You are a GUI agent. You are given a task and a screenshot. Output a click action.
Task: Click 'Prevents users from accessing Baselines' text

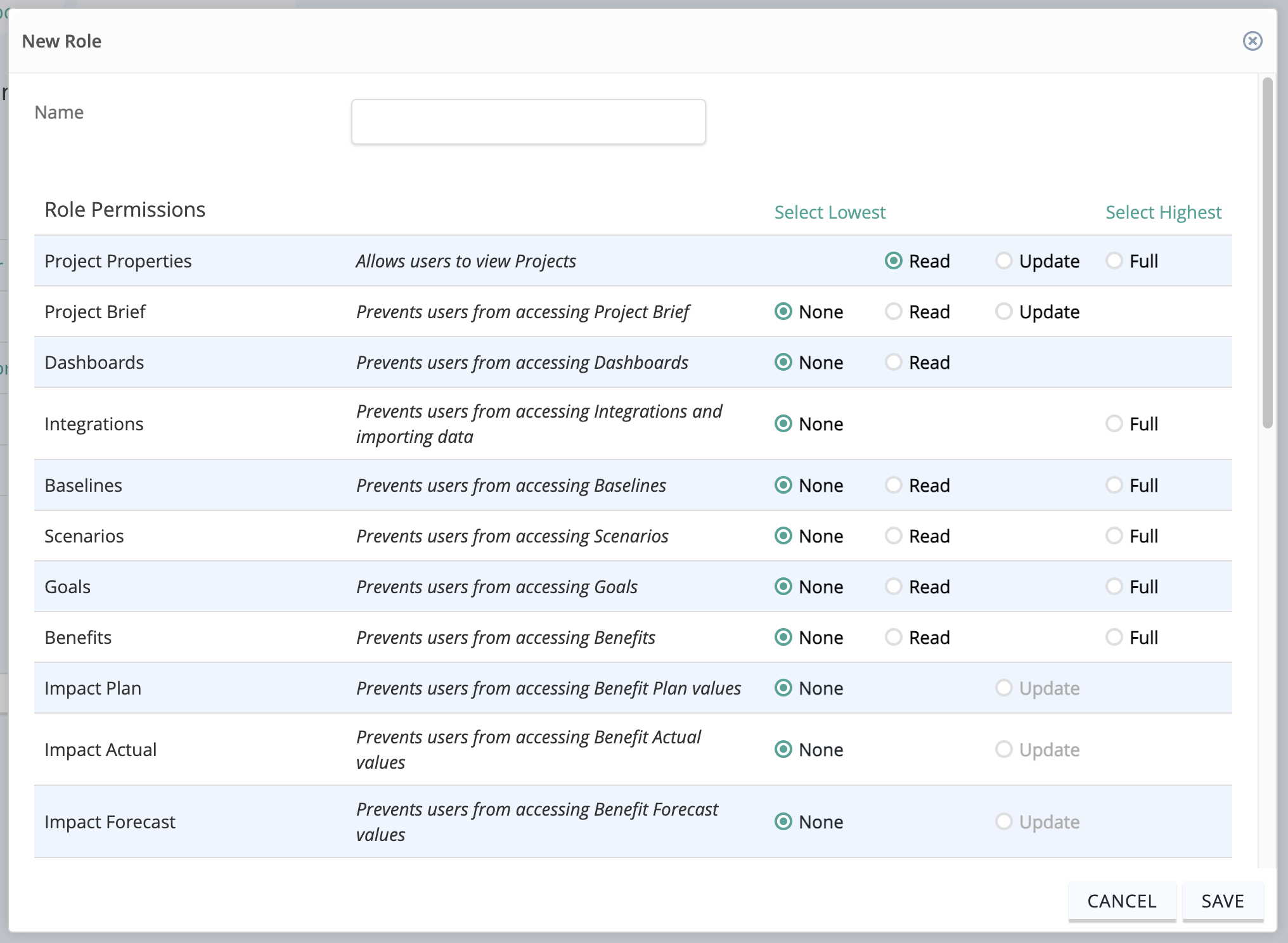pos(511,485)
